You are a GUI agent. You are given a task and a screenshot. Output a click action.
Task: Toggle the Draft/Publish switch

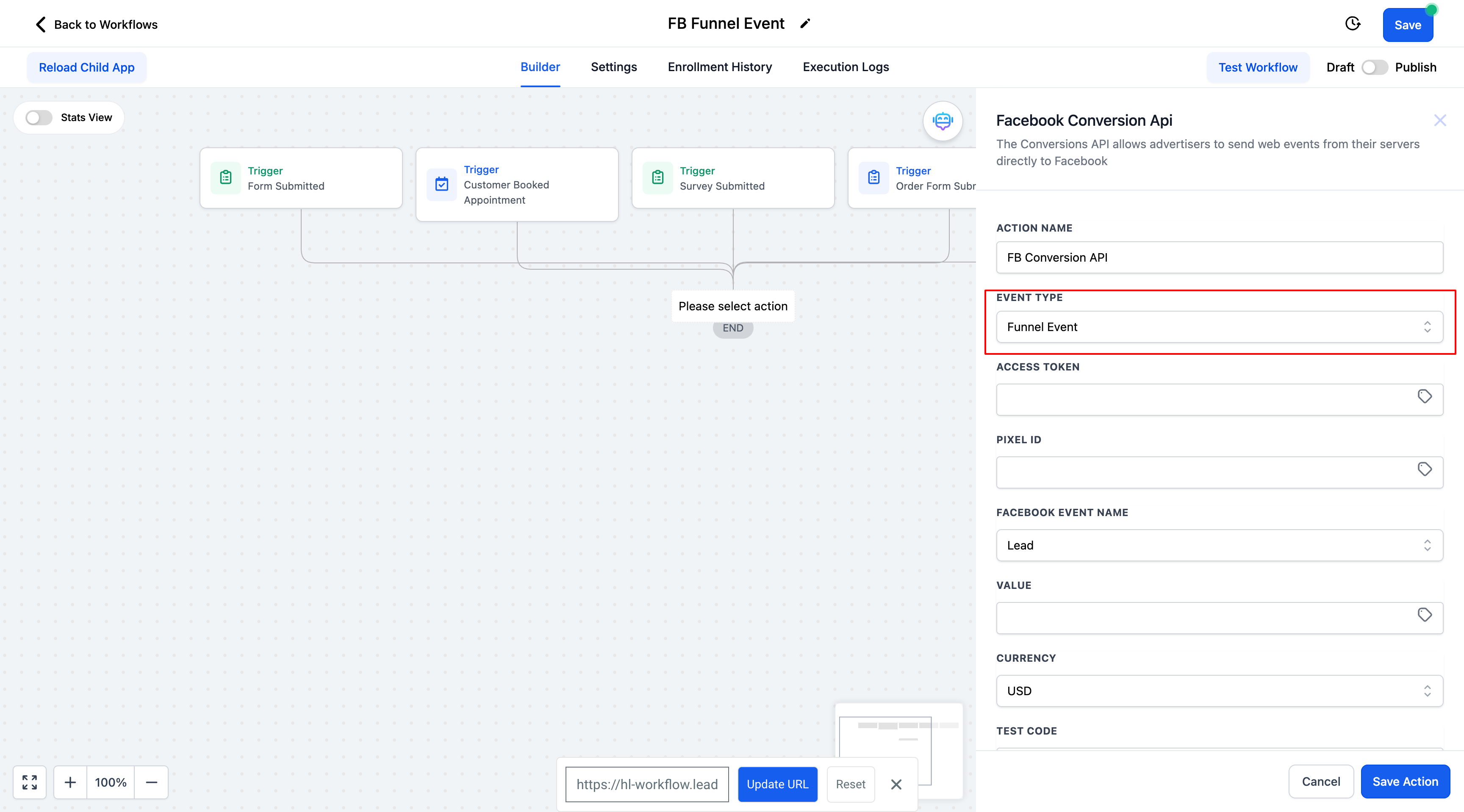pos(1374,68)
